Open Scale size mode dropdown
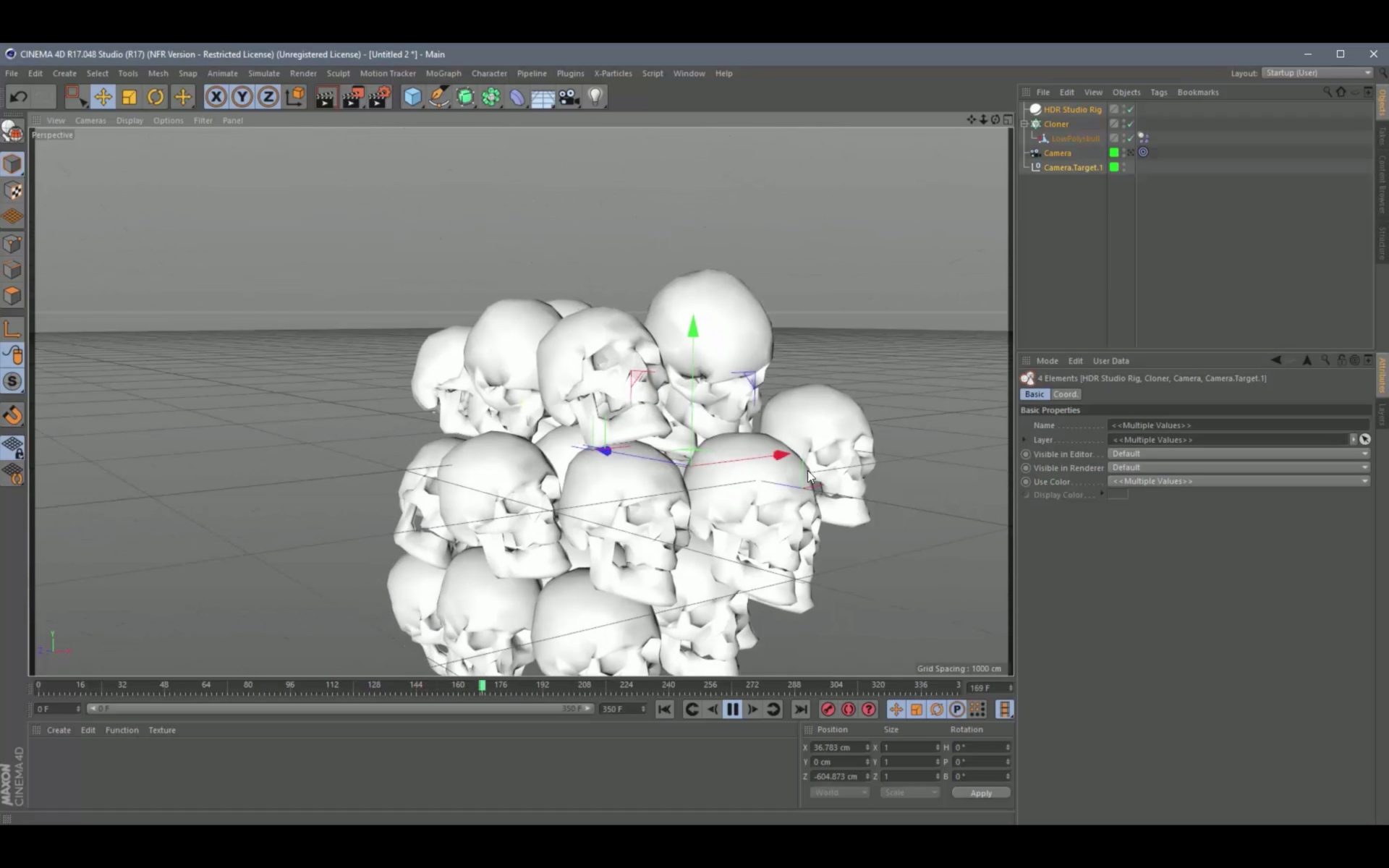 point(909,793)
